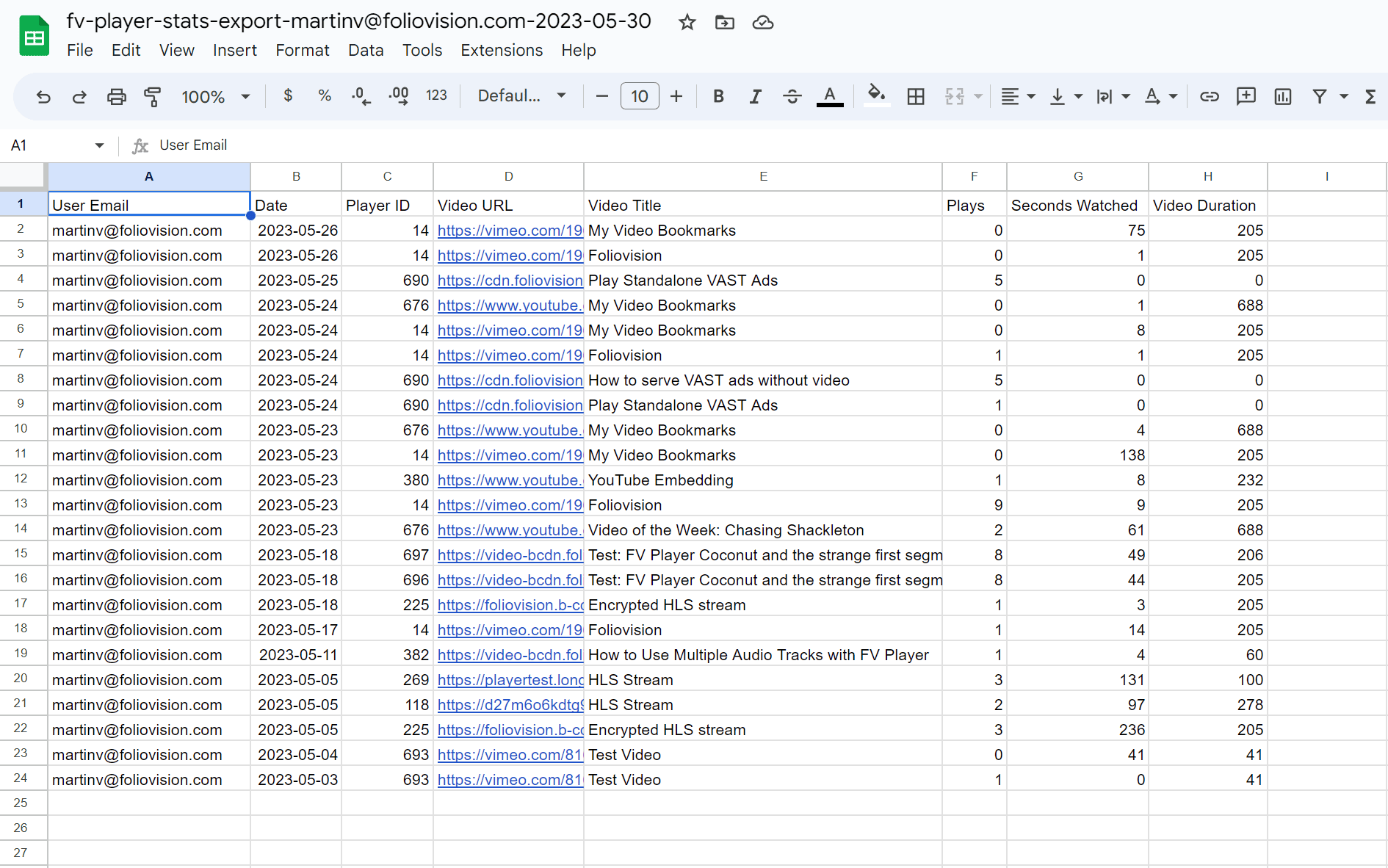Toggle italic formatting
Image resolution: width=1388 pixels, height=868 pixels.
755,96
